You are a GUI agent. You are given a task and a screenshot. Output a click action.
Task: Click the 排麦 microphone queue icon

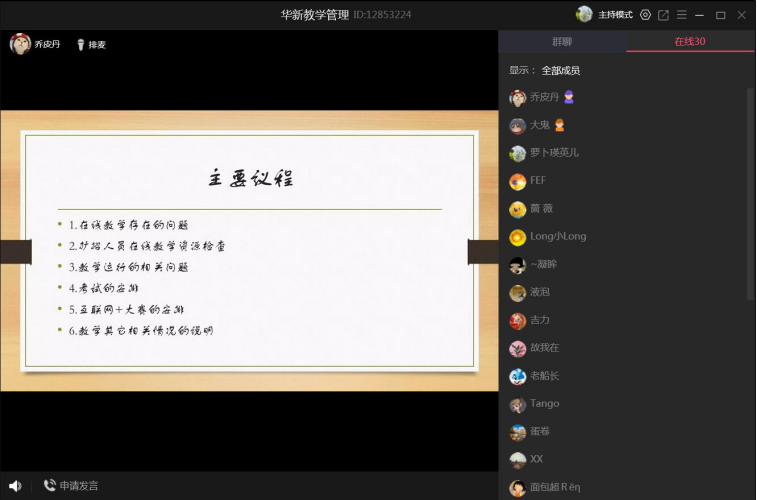tap(80, 44)
